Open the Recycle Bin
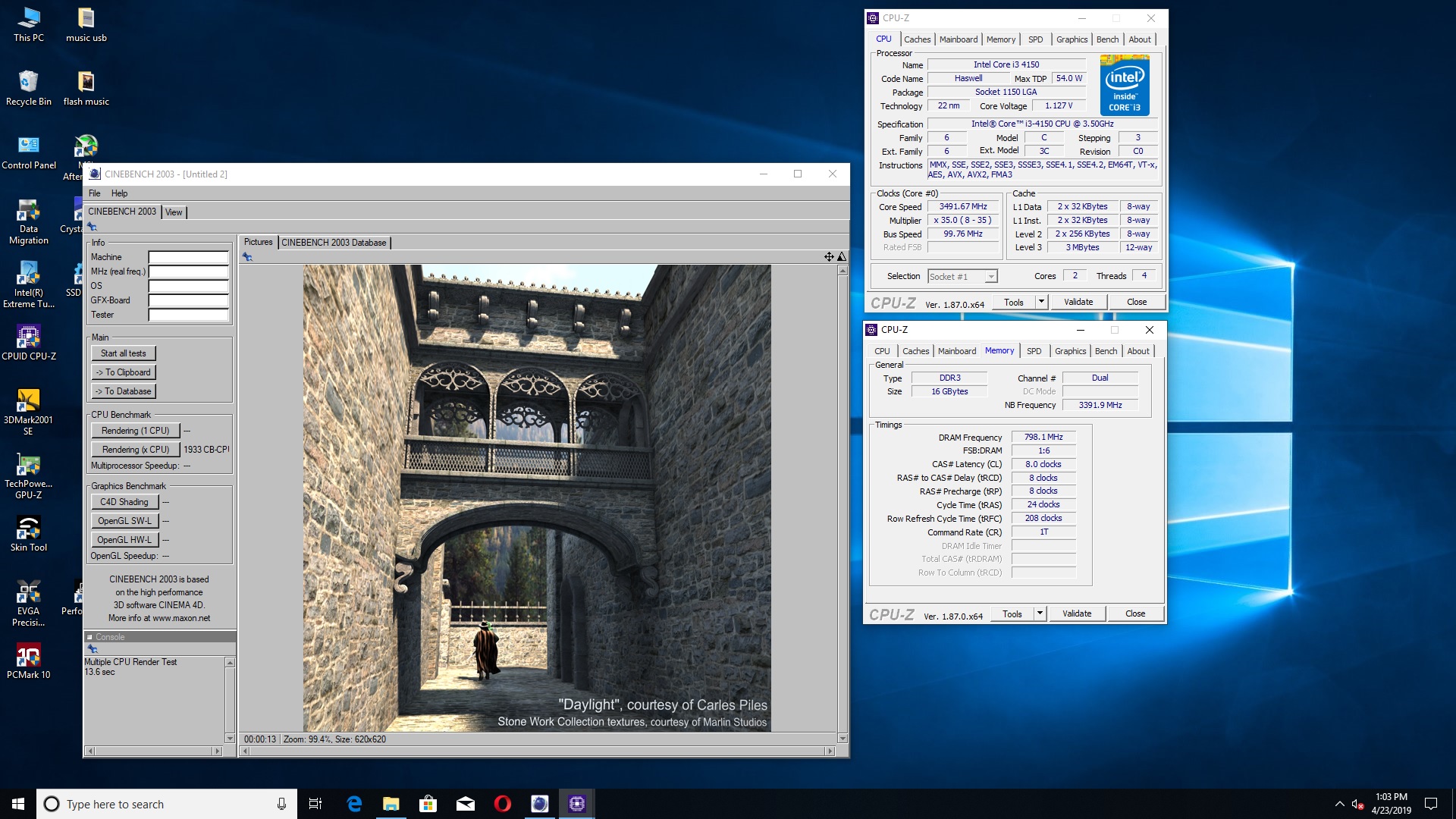The width and height of the screenshot is (1456, 819). click(29, 88)
